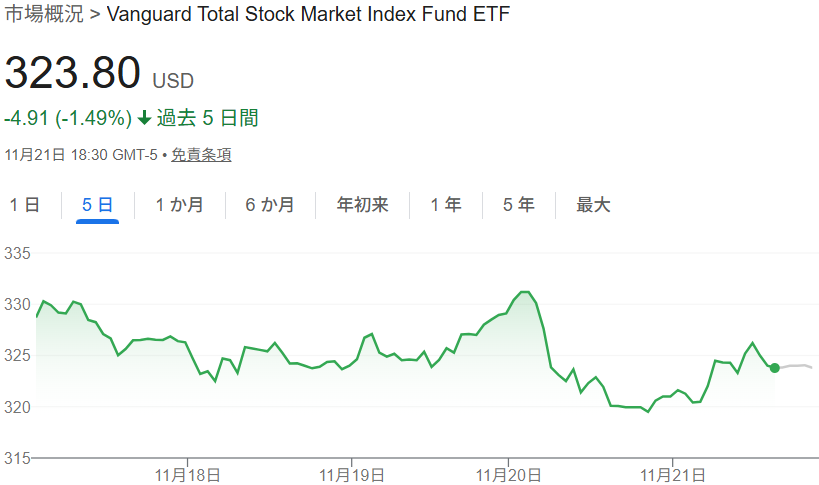This screenshot has width=819, height=485.
Task: Click the -4.91 (-1.49%) change text
Action: (x=68, y=118)
